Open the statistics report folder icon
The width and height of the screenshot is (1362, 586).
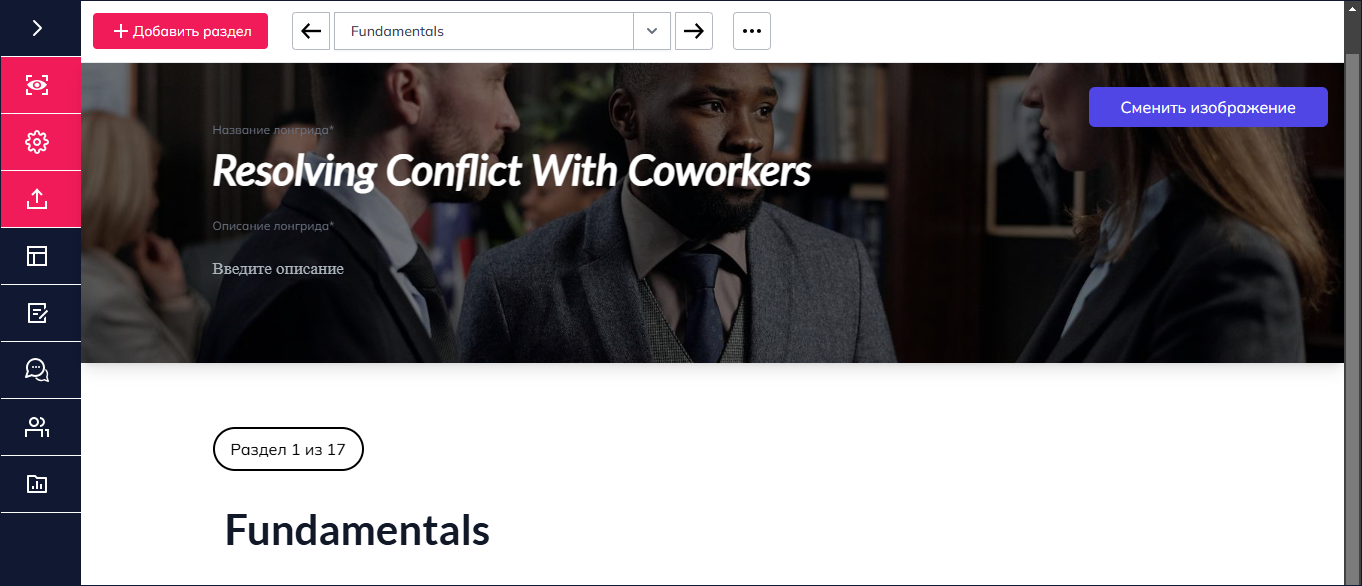point(37,484)
